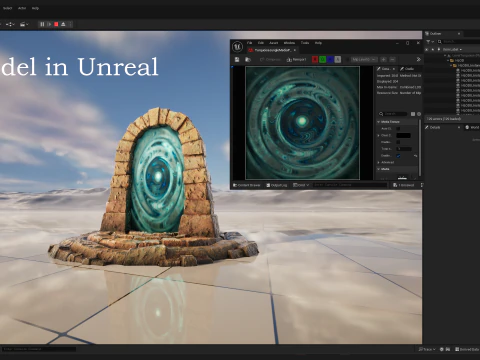This screenshot has width=480, height=360.
Task: Click the texture editor console command field
Action: 350,185
